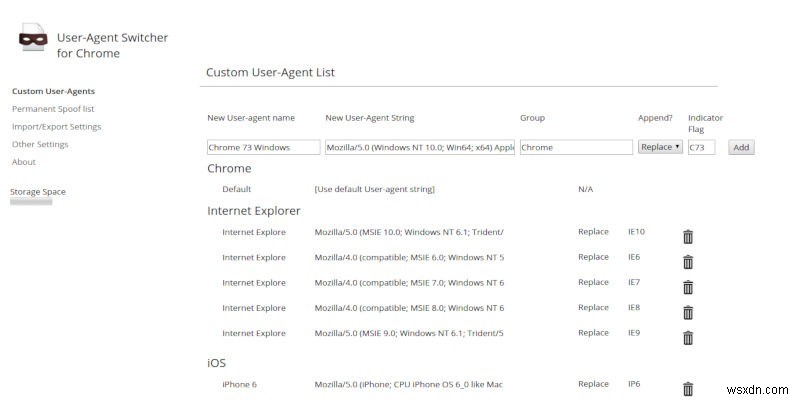Select the Default Chrome user-agent row
This screenshot has height=400, width=800.
237,189
